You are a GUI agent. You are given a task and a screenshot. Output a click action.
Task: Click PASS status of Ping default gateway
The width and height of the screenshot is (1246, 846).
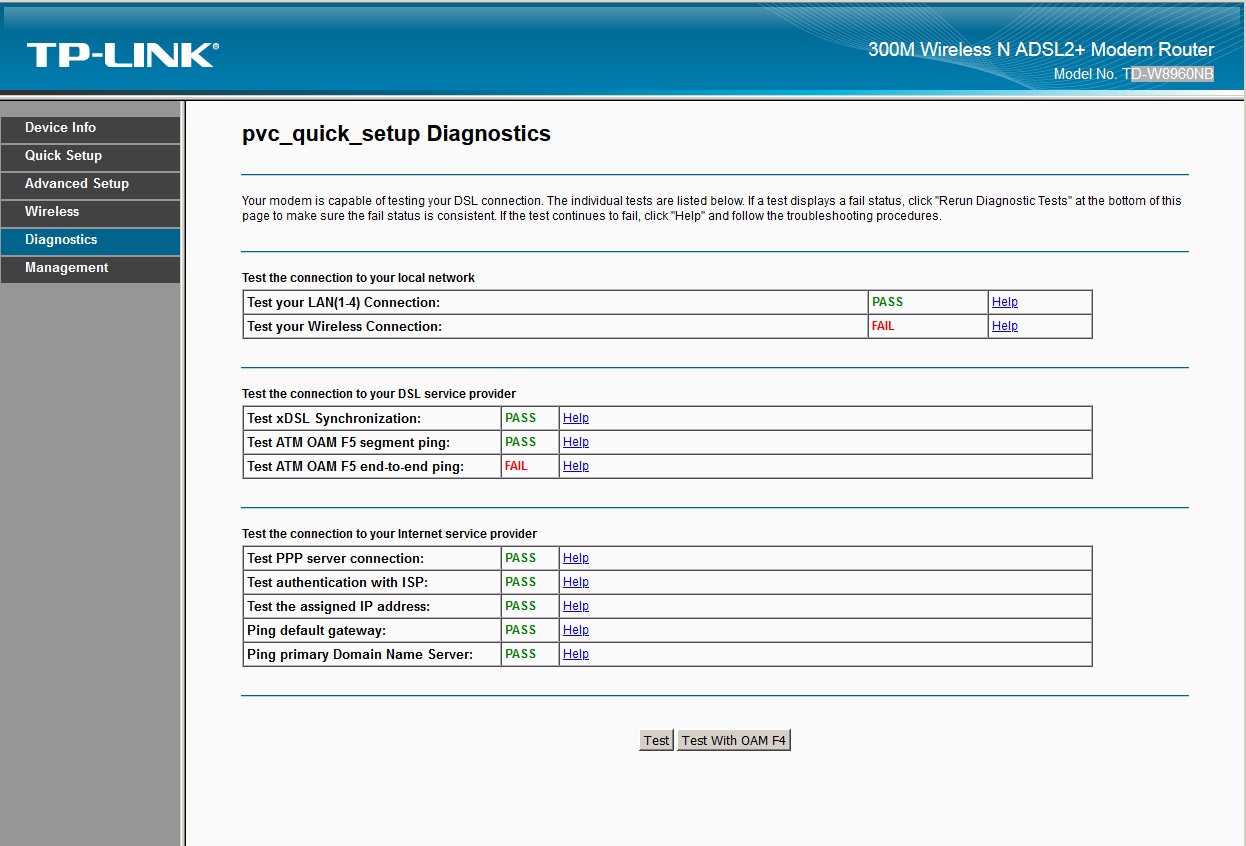tap(520, 630)
